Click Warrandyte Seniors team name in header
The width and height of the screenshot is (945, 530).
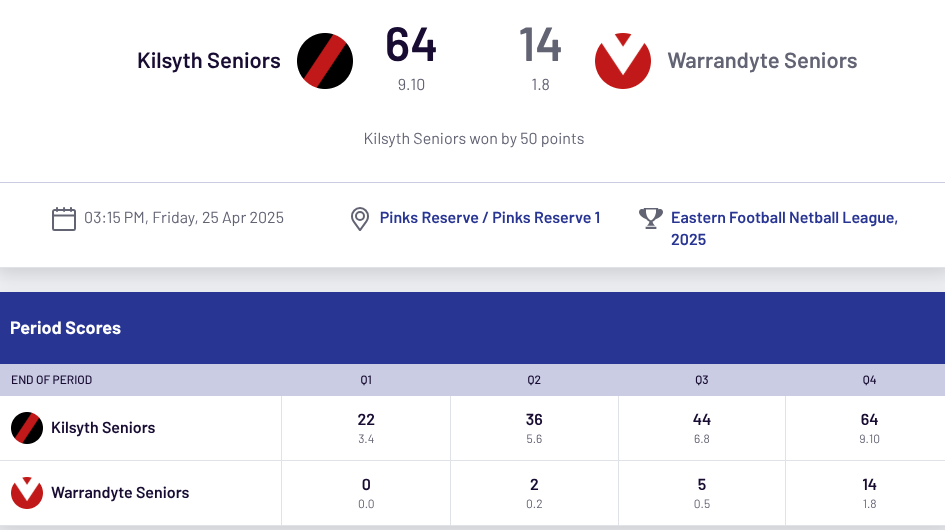(x=762, y=61)
